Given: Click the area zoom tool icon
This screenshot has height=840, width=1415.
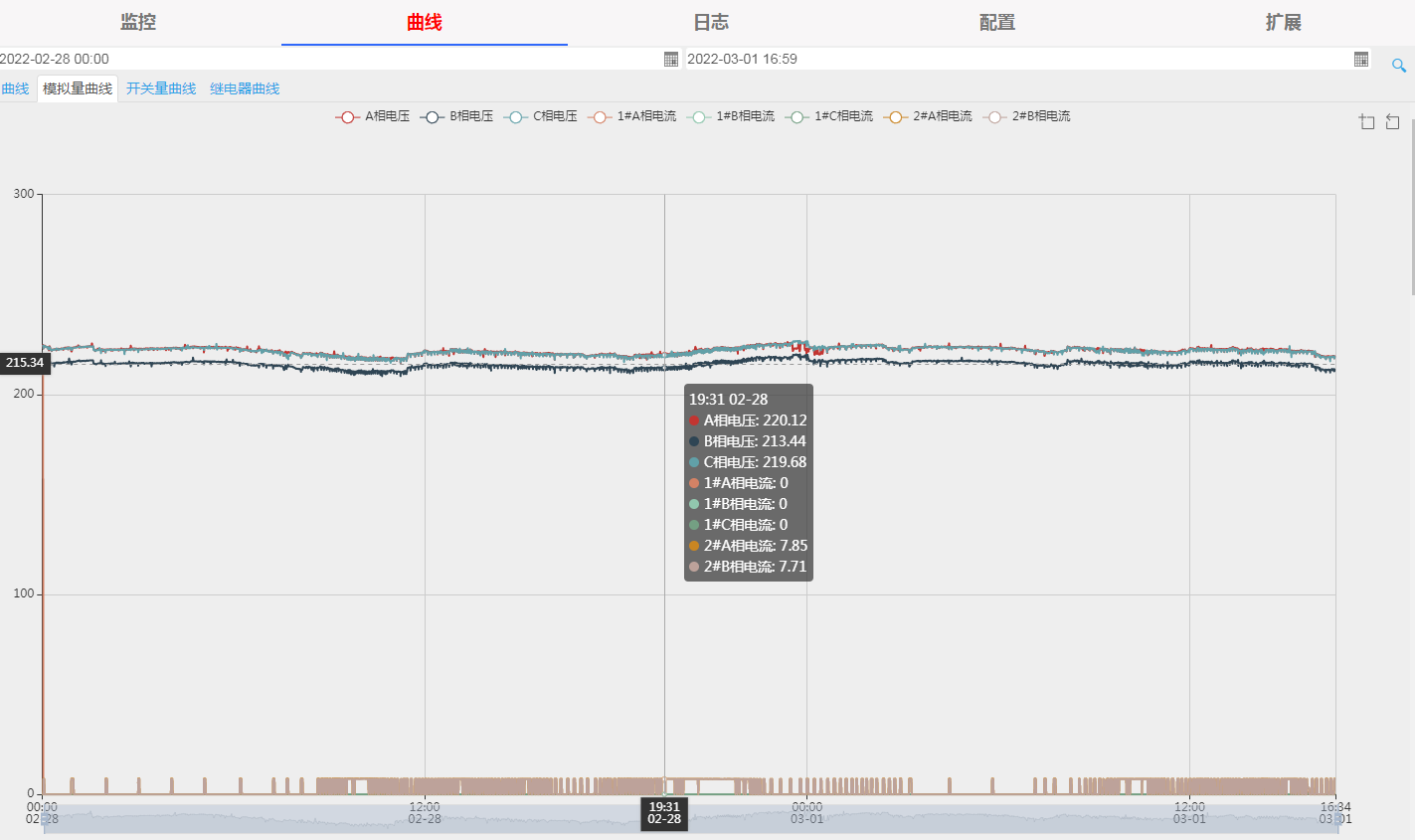Looking at the screenshot, I should click(1367, 121).
